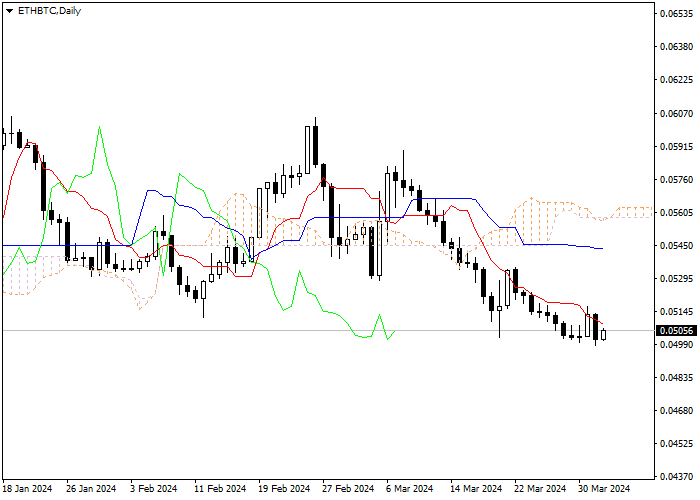
Task: Click the 0.05760 price axis label
Action: 676,179
